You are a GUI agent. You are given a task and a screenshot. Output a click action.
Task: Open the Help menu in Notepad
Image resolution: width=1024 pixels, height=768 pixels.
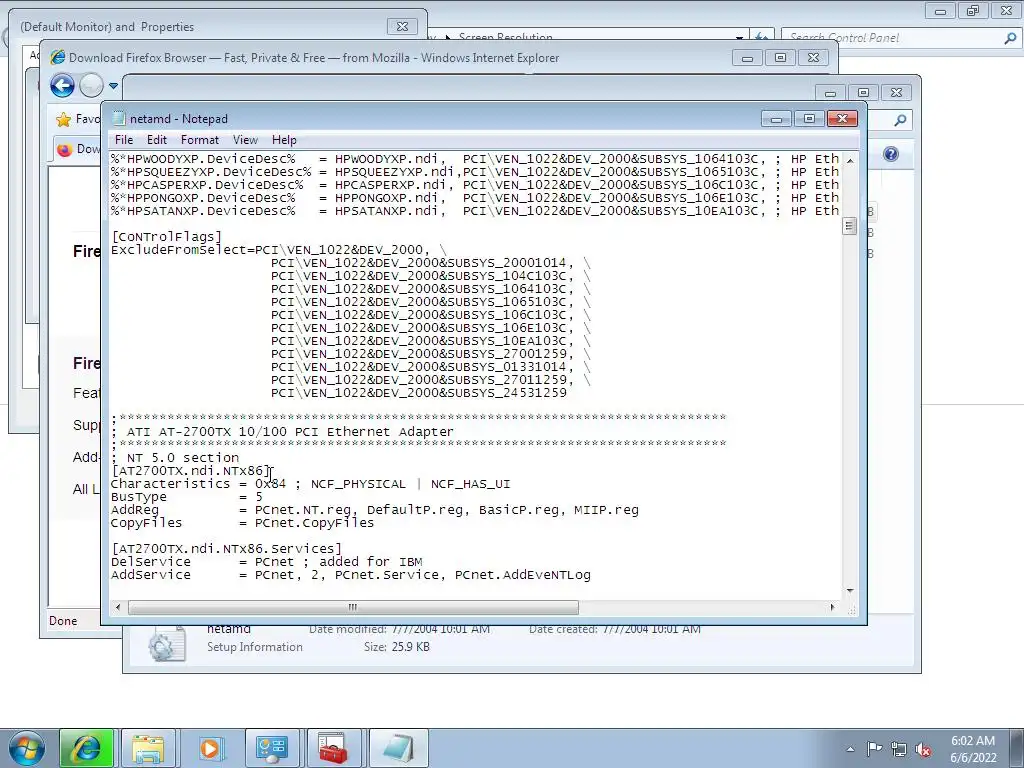tap(284, 140)
